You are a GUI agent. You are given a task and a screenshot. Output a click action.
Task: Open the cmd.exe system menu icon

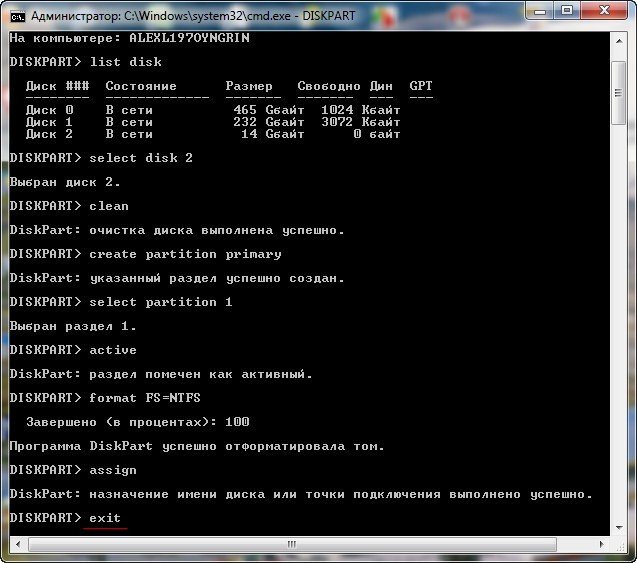[17, 16]
